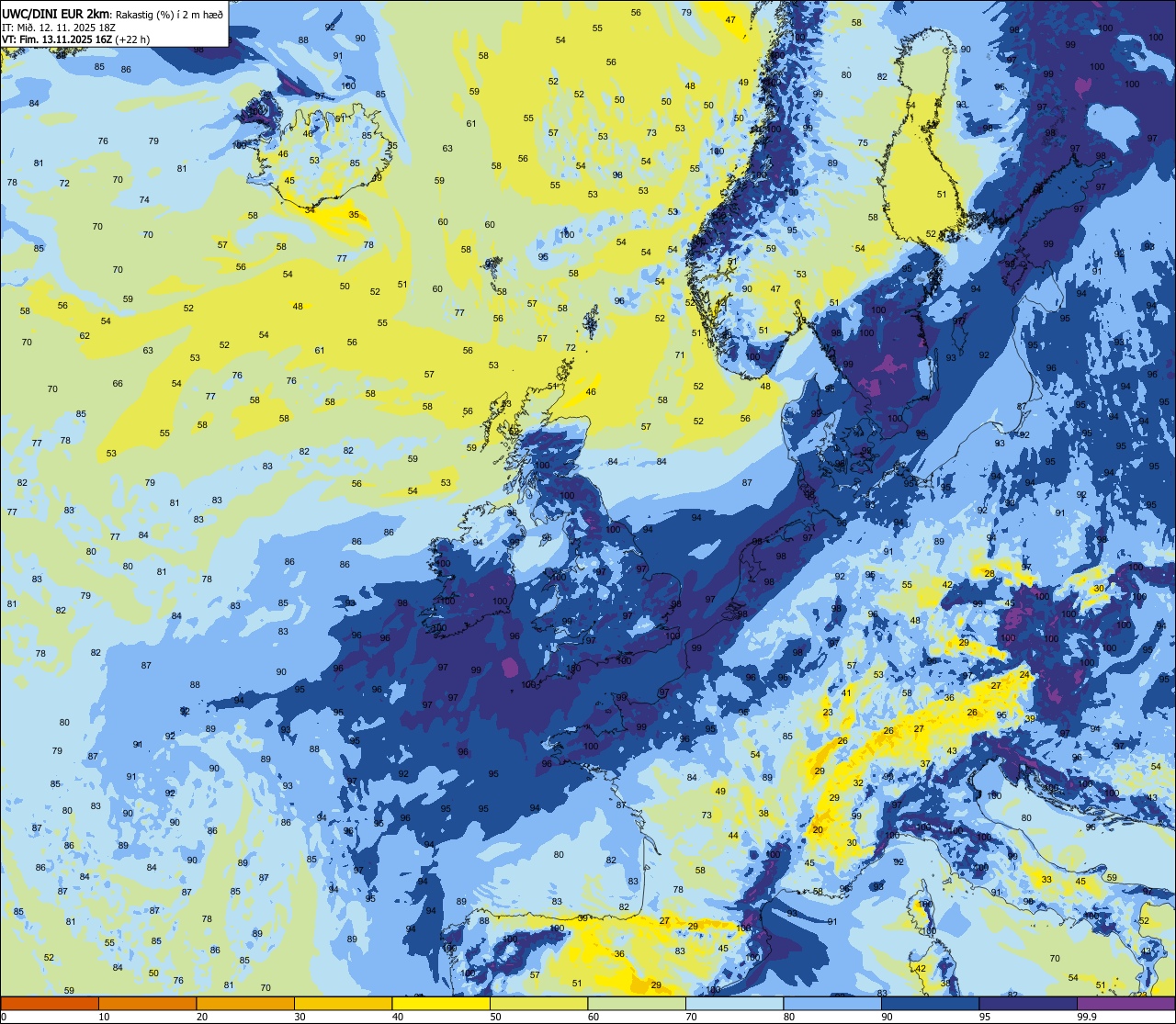Click the map humidity value "23"
Image resolution: width=1176 pixels, height=1024 pixels.
tap(828, 713)
